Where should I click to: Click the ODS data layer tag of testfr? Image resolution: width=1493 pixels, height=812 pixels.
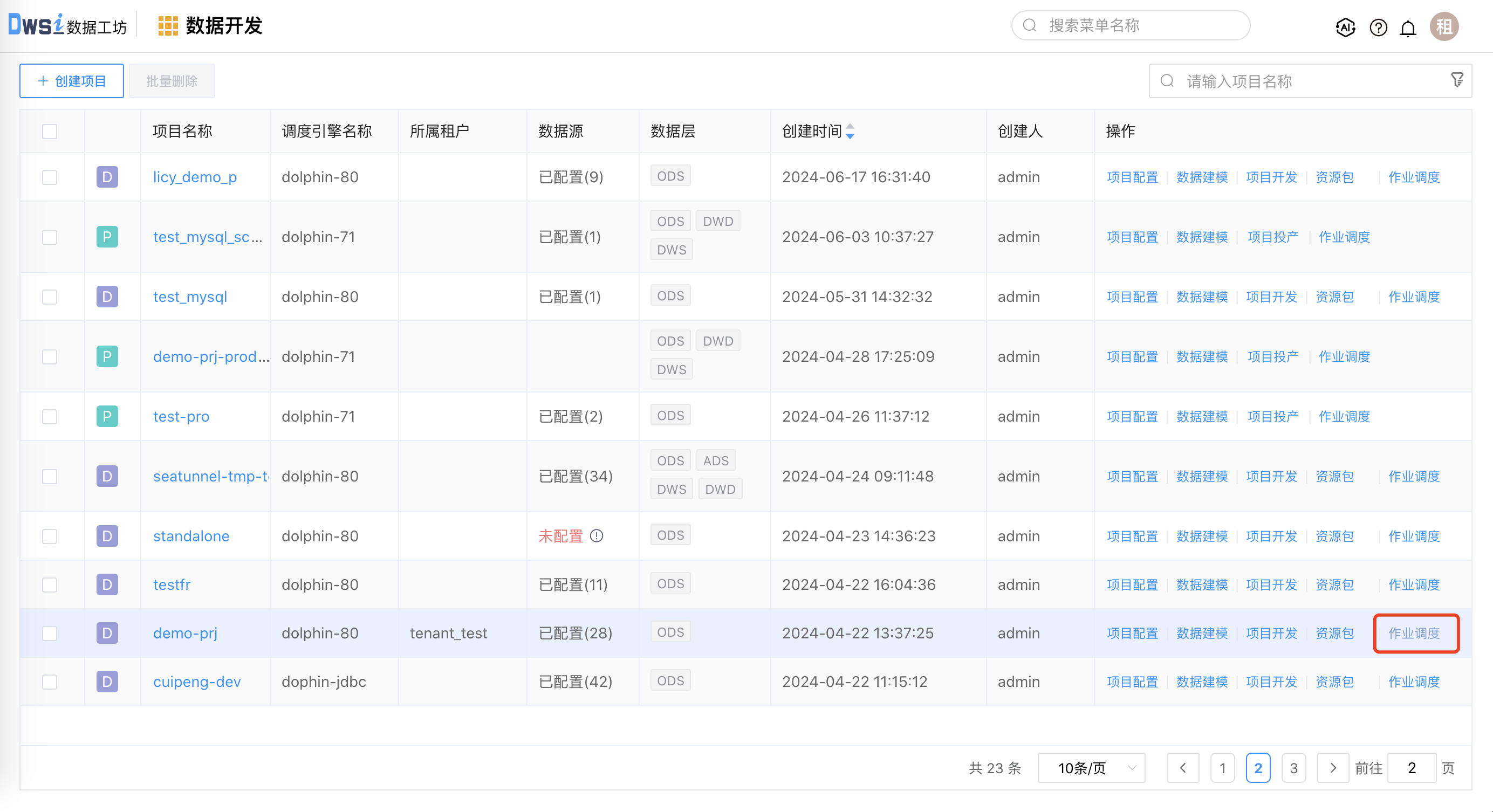point(670,584)
